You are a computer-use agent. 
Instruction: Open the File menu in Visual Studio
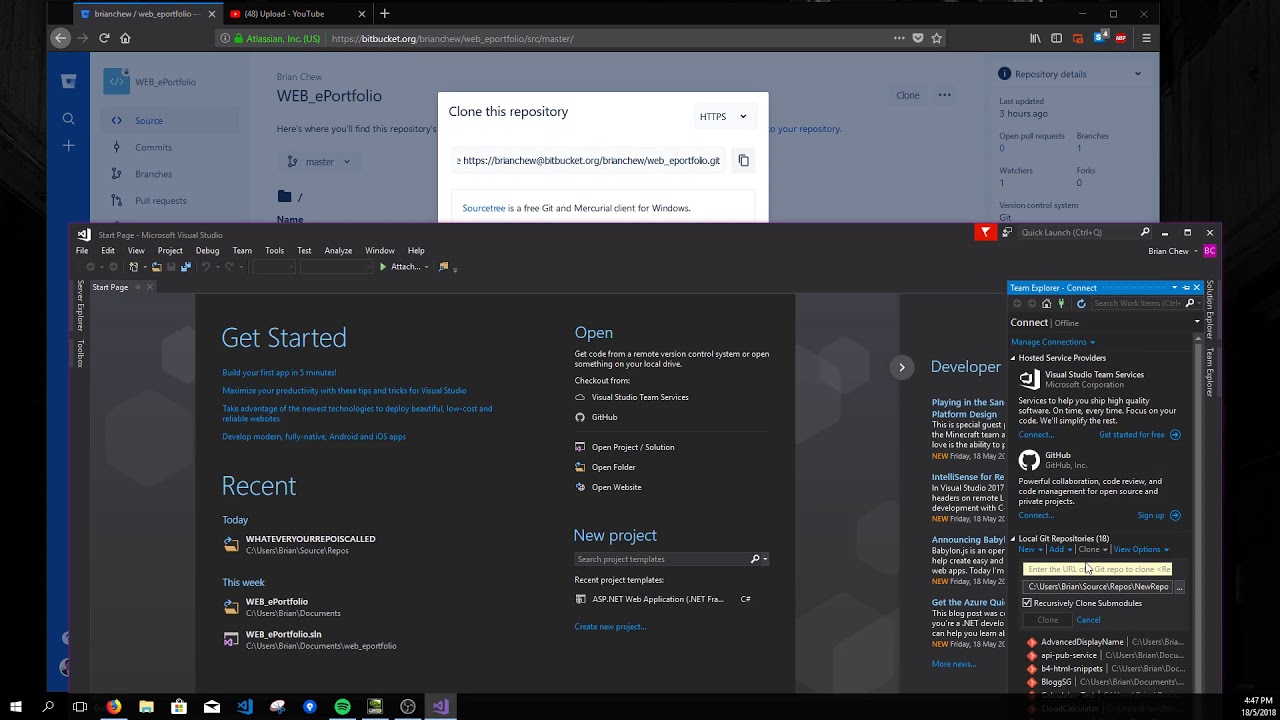click(x=82, y=251)
